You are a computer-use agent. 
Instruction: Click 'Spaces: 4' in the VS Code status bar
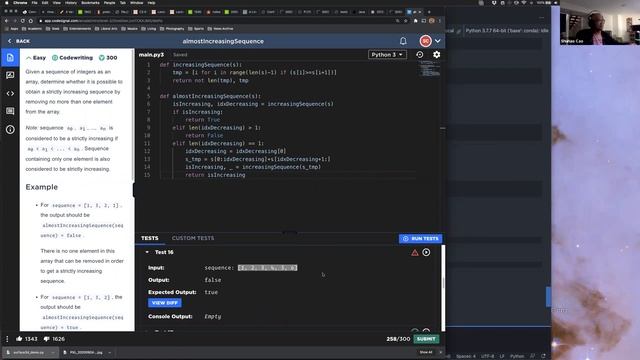(x=466, y=356)
